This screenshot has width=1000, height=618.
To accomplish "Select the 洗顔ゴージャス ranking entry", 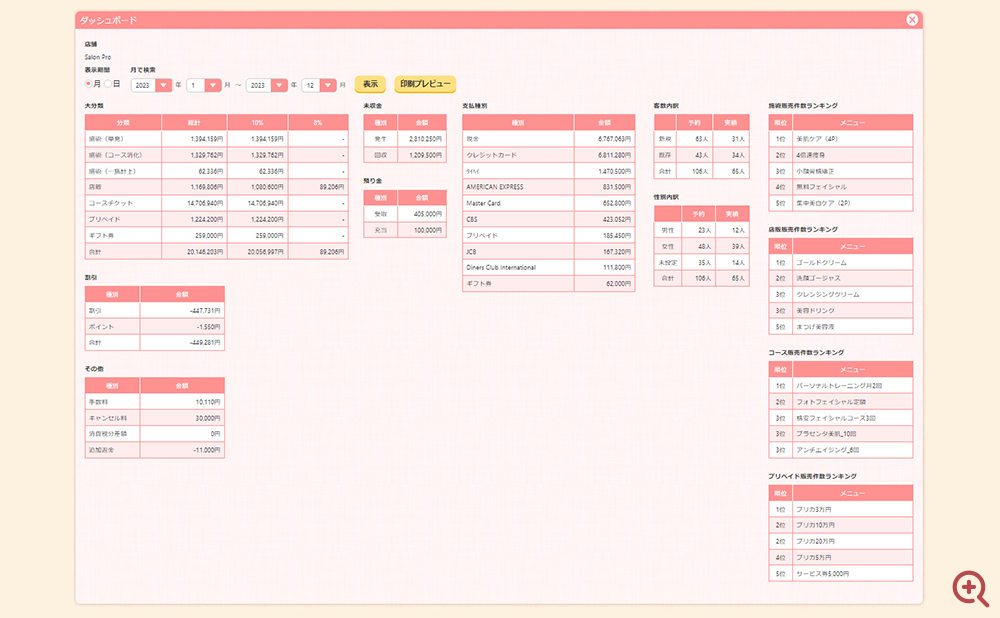I will (818, 278).
